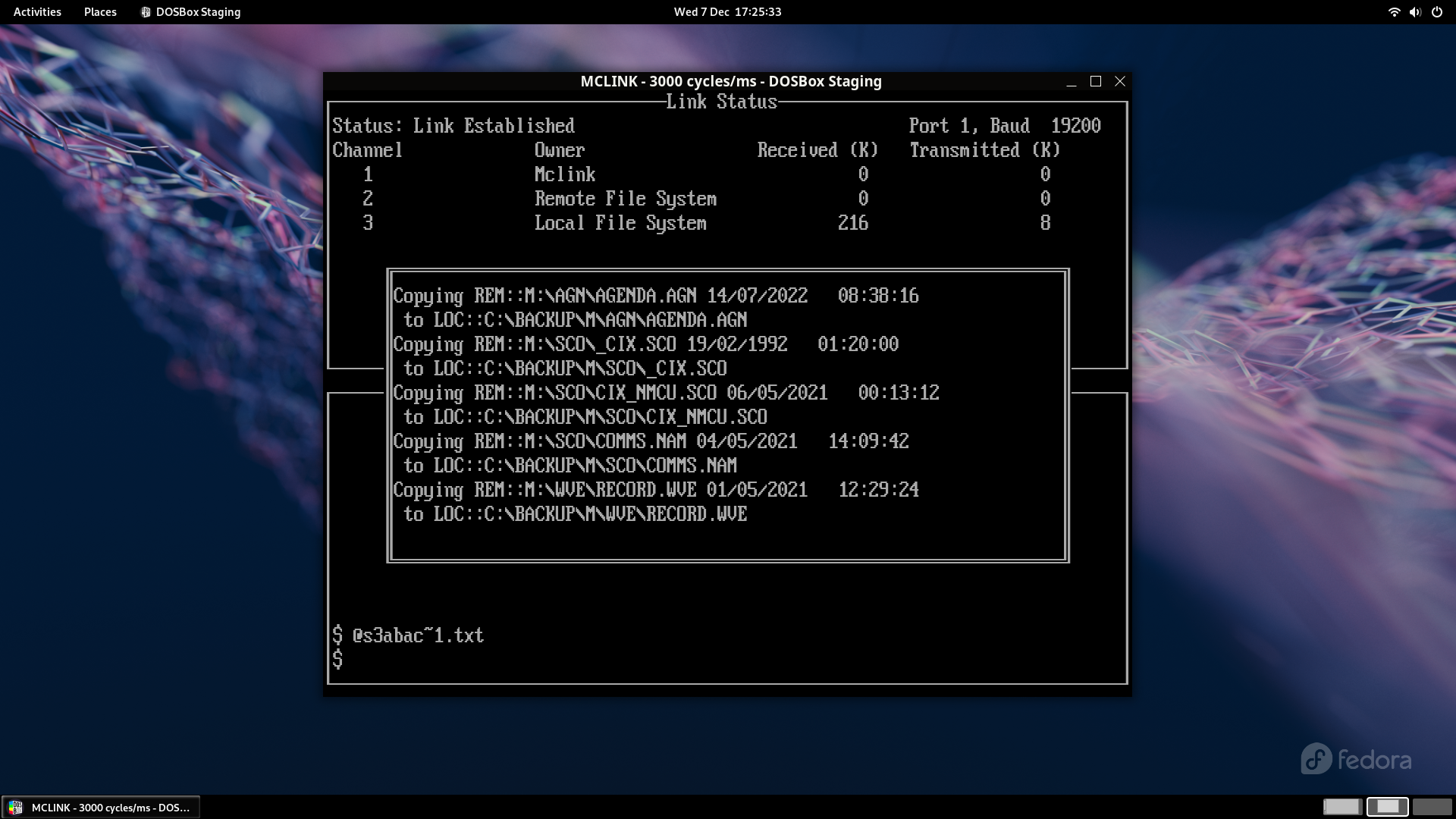Image resolution: width=1456 pixels, height=819 pixels.
Task: Click the Local File System channel row
Action: pyautogui.click(x=620, y=223)
